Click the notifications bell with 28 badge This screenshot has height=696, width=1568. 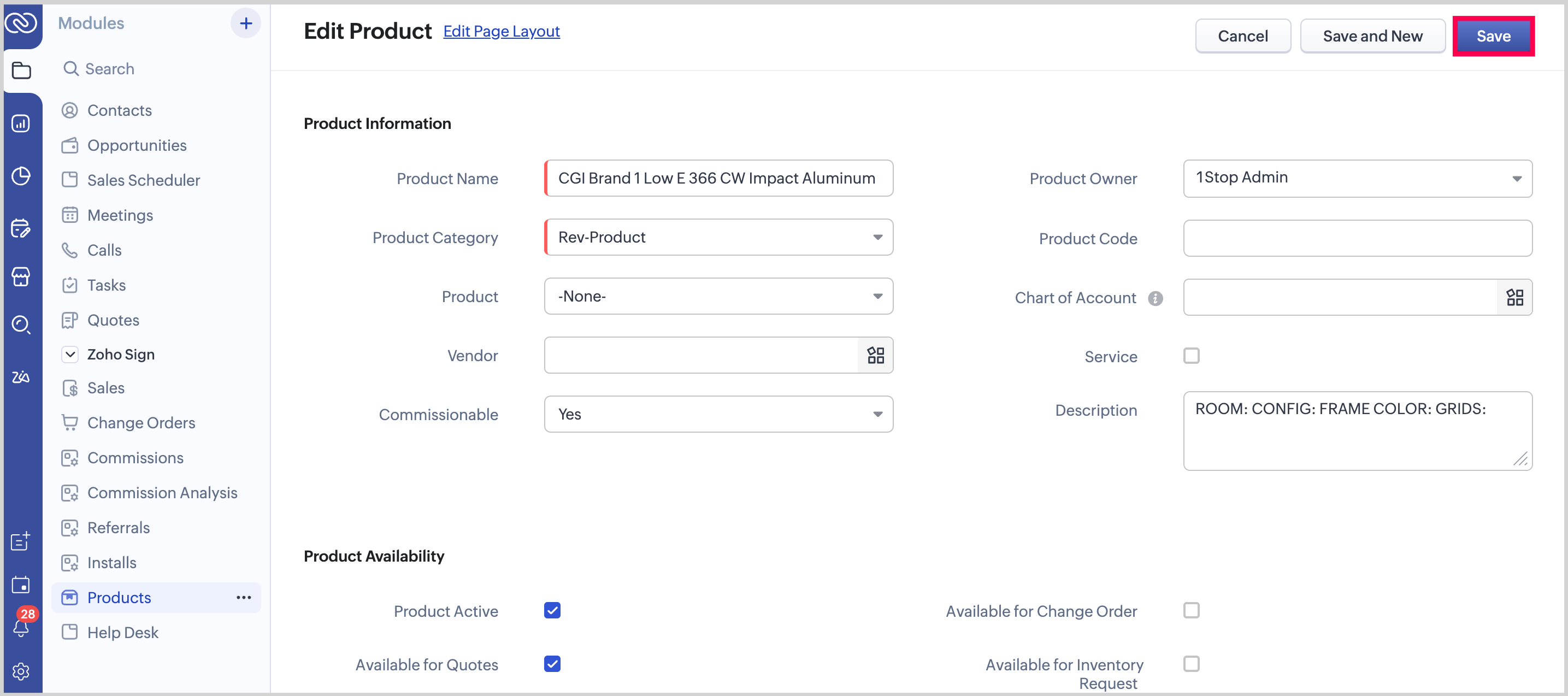tap(22, 625)
